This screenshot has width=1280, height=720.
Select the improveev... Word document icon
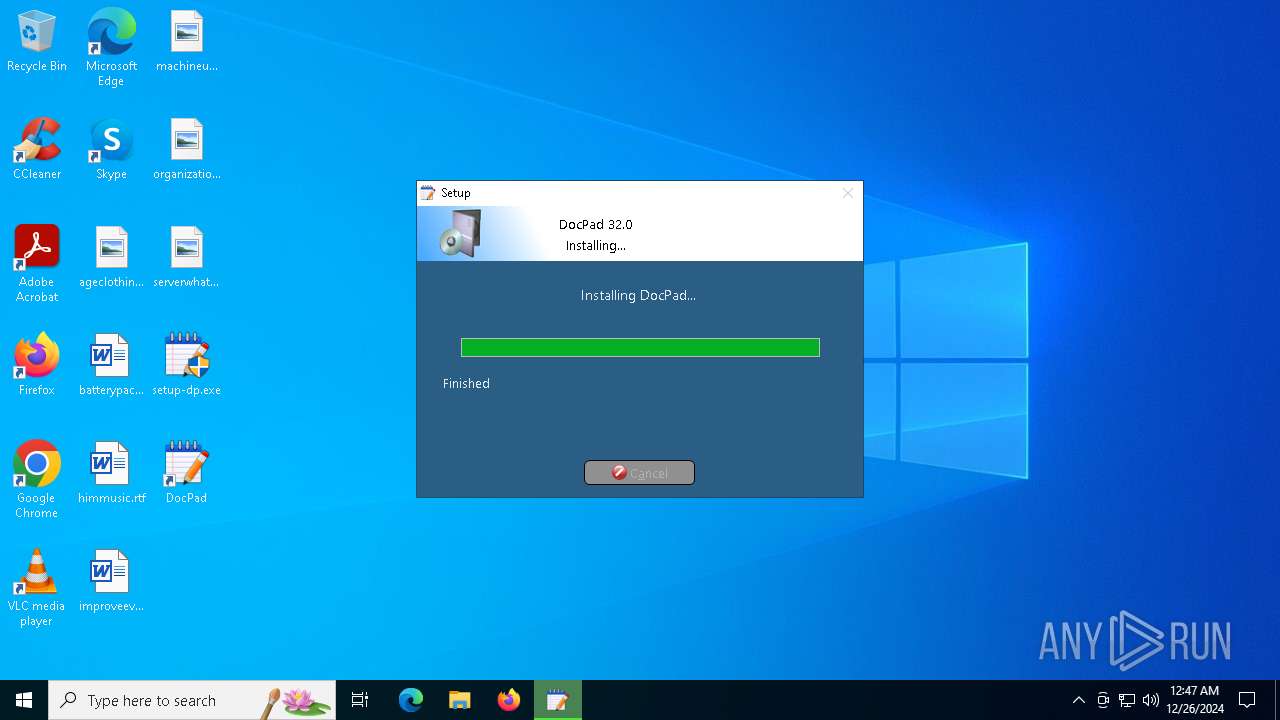111,582
